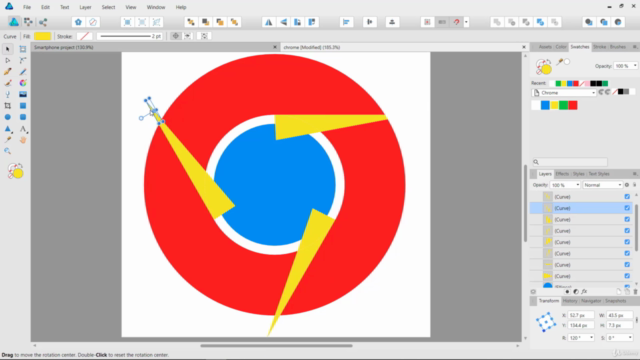Select the Vector Brush tool

(x=7, y=83)
